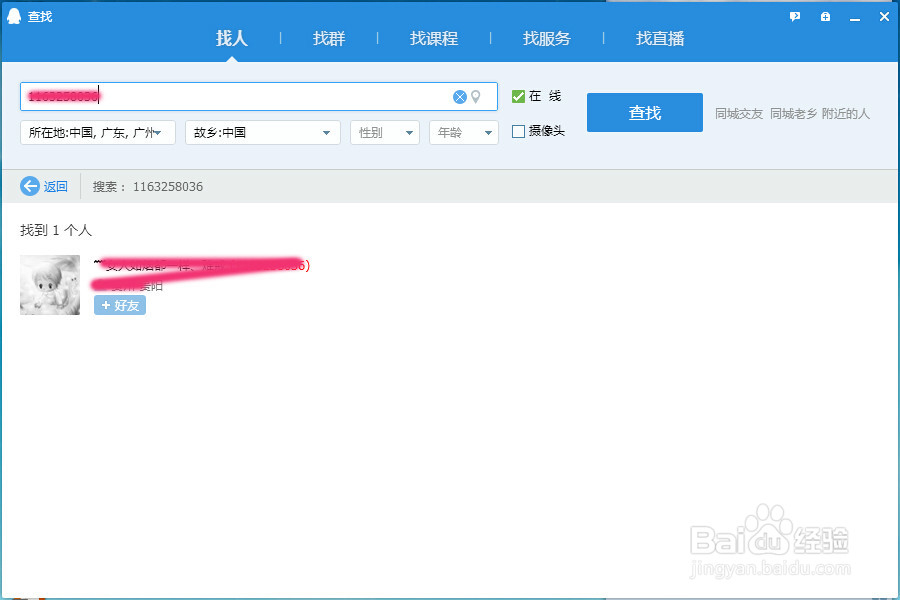Image resolution: width=900 pixels, height=600 pixels.
Task: Click the 查找 app icon at top left
Action: tap(13, 16)
